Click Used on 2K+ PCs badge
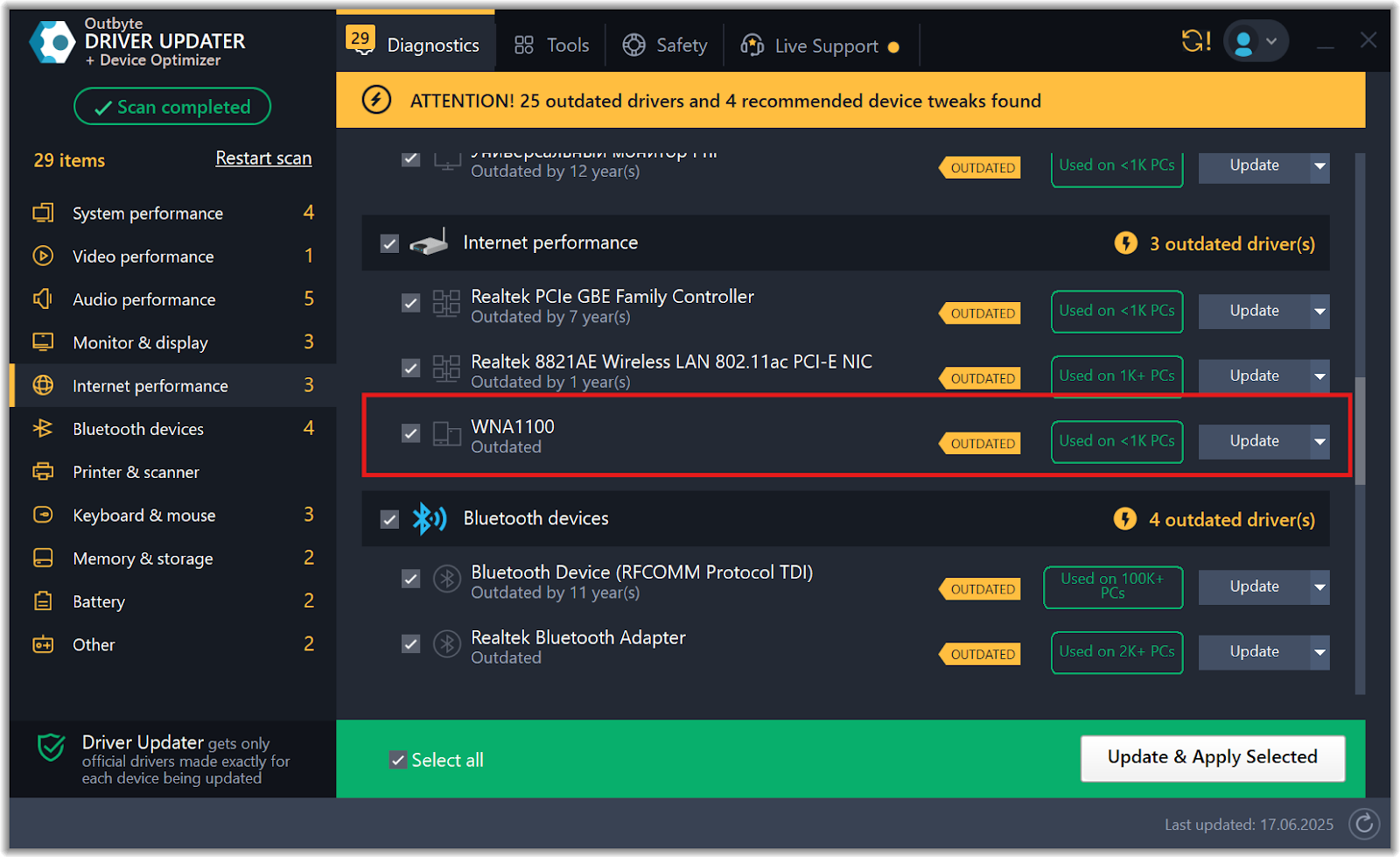The width and height of the screenshot is (1400, 857). click(x=1116, y=651)
